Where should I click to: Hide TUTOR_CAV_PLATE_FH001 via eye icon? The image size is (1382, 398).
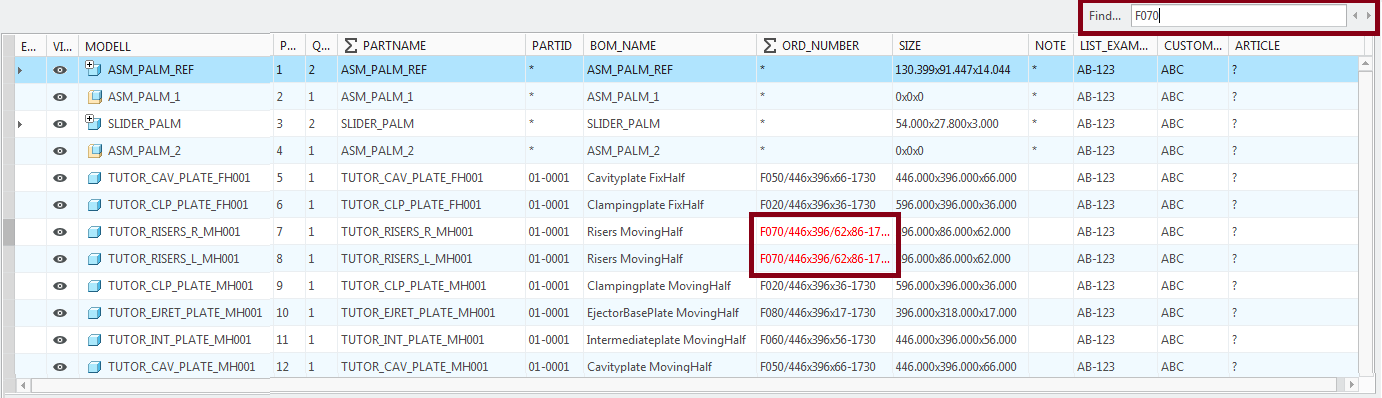click(x=61, y=178)
